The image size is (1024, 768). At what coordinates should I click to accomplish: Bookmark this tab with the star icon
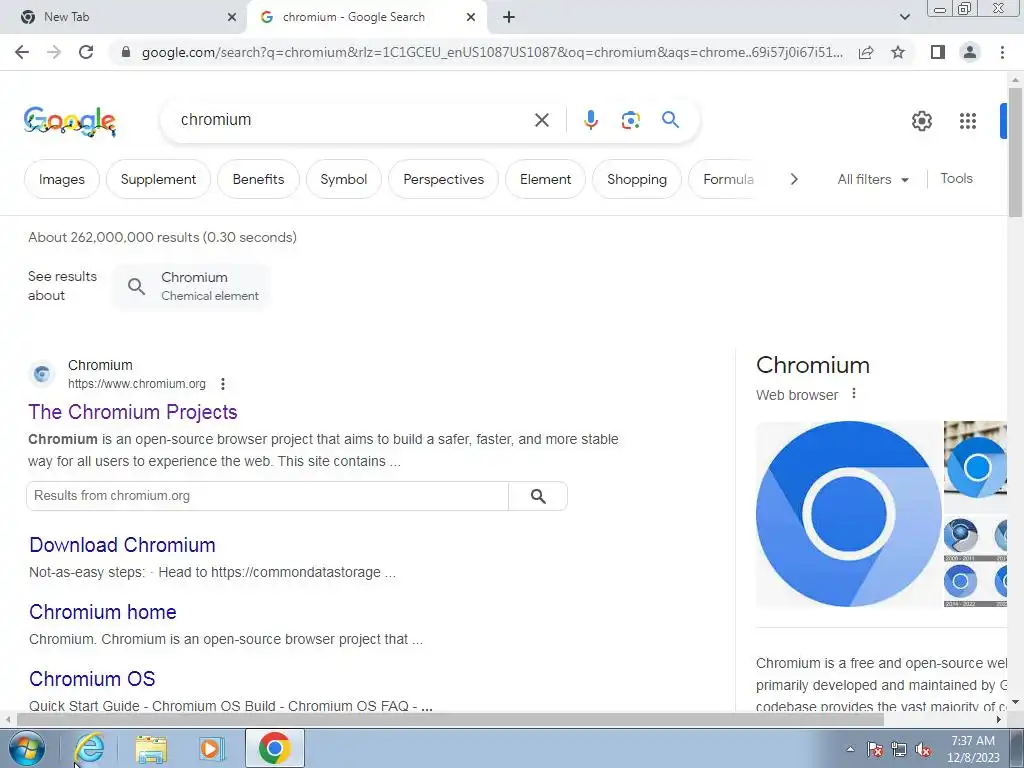click(898, 52)
